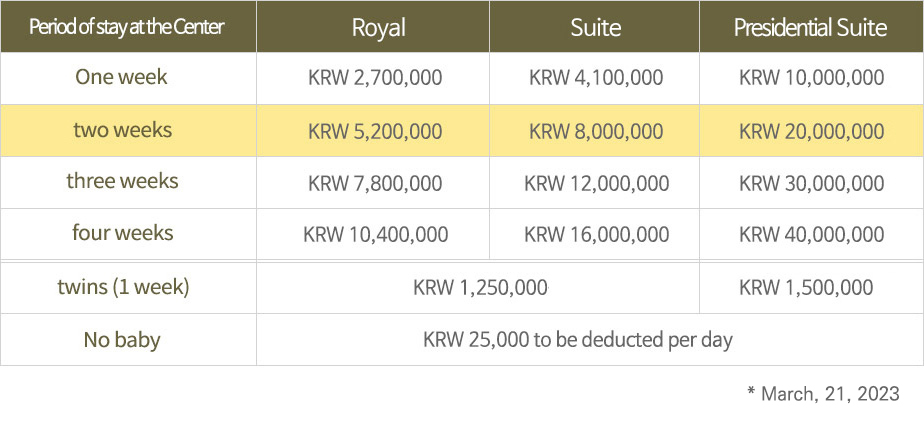The image size is (924, 422).
Task: Click the KRW 4,100,000 Suite price
Action: point(596,78)
